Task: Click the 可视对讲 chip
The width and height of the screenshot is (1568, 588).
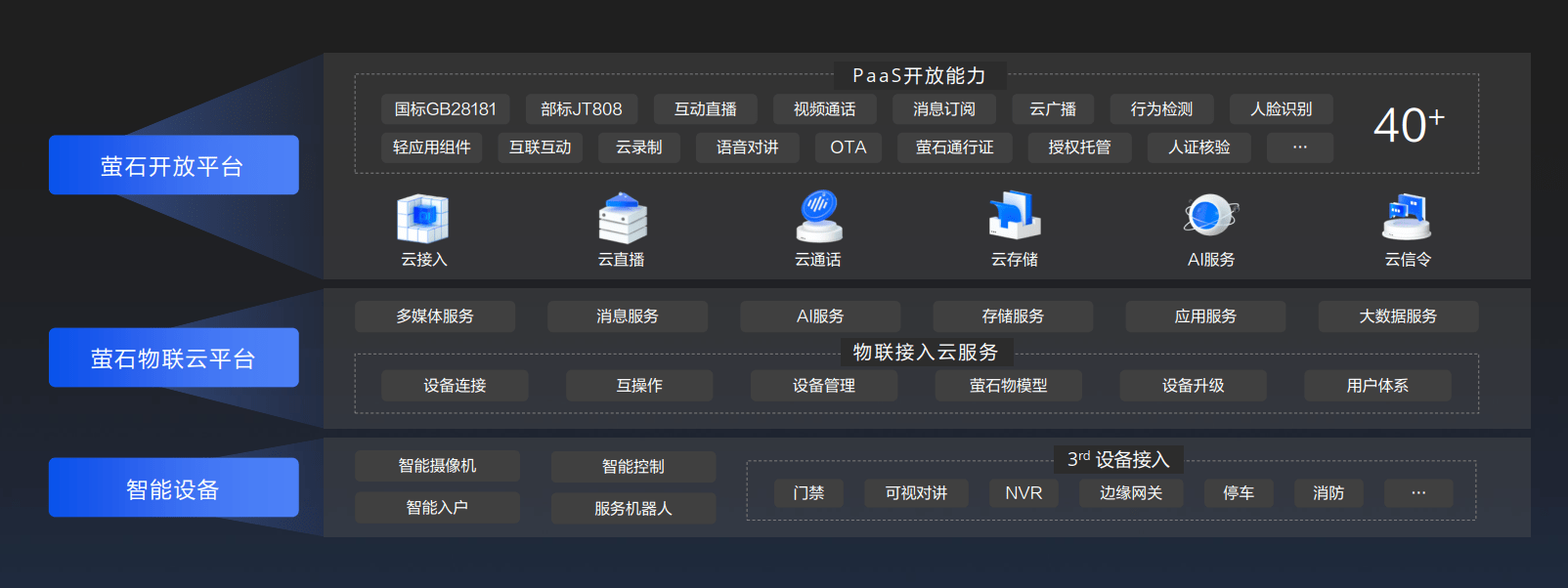Action: pyautogui.click(x=917, y=493)
